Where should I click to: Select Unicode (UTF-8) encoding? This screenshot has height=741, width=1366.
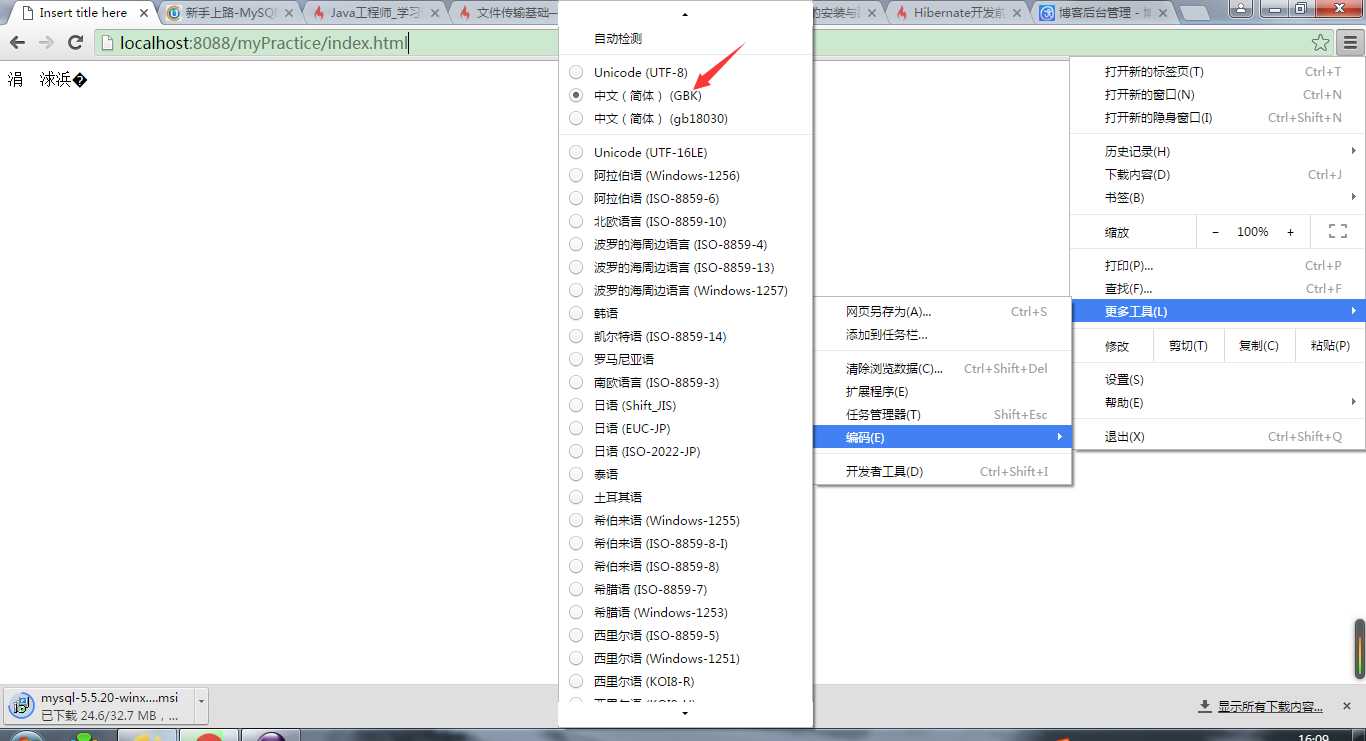pyautogui.click(x=686, y=72)
